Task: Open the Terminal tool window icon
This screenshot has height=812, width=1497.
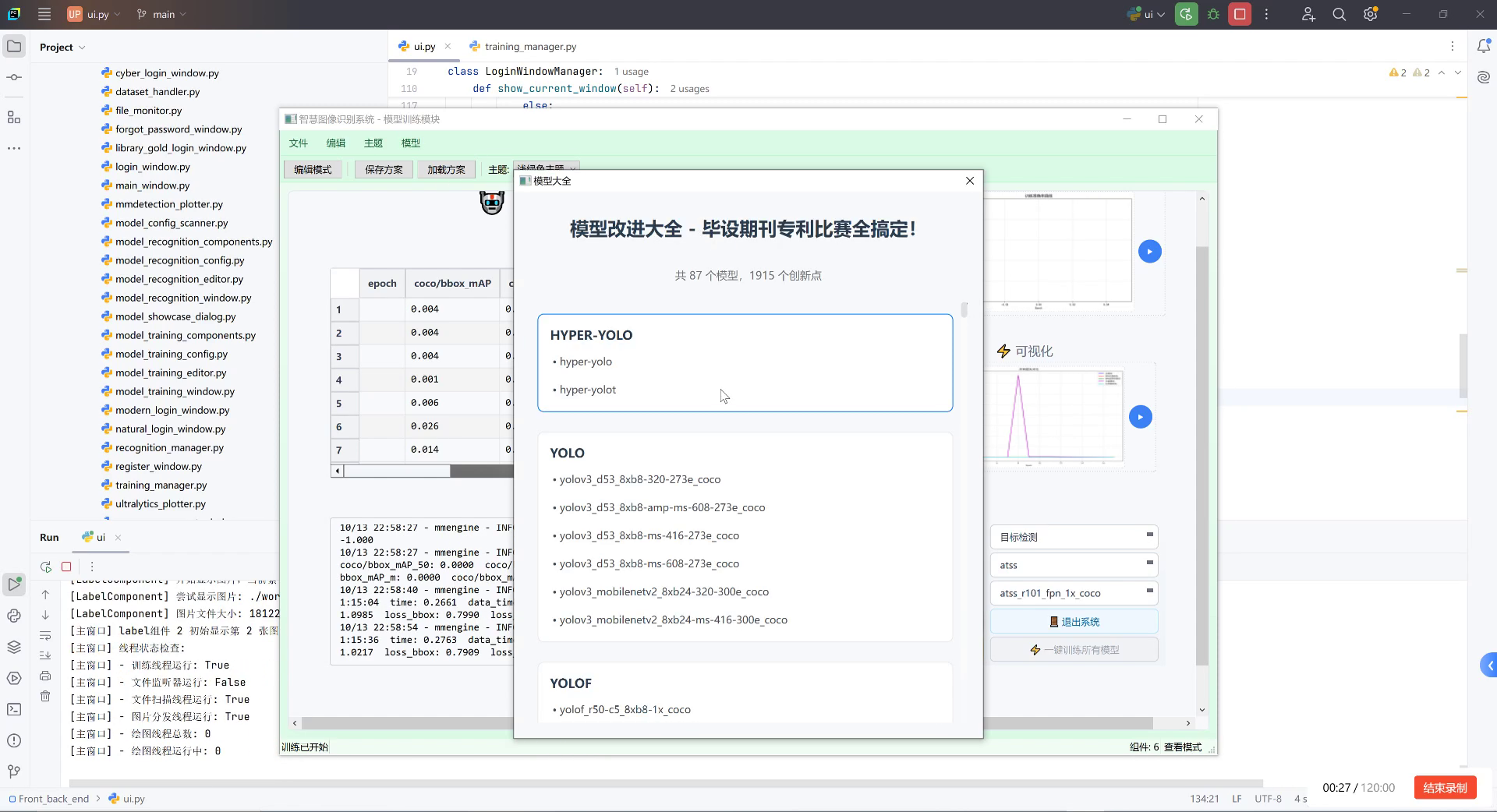Action: click(14, 709)
